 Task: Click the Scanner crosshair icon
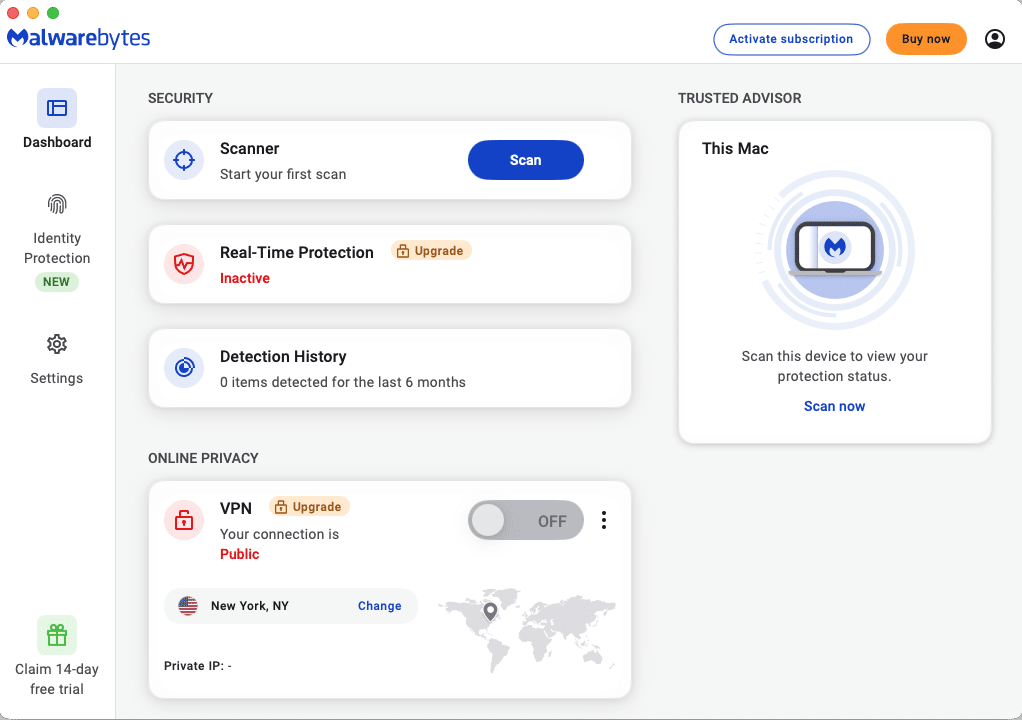pyautogui.click(x=184, y=160)
